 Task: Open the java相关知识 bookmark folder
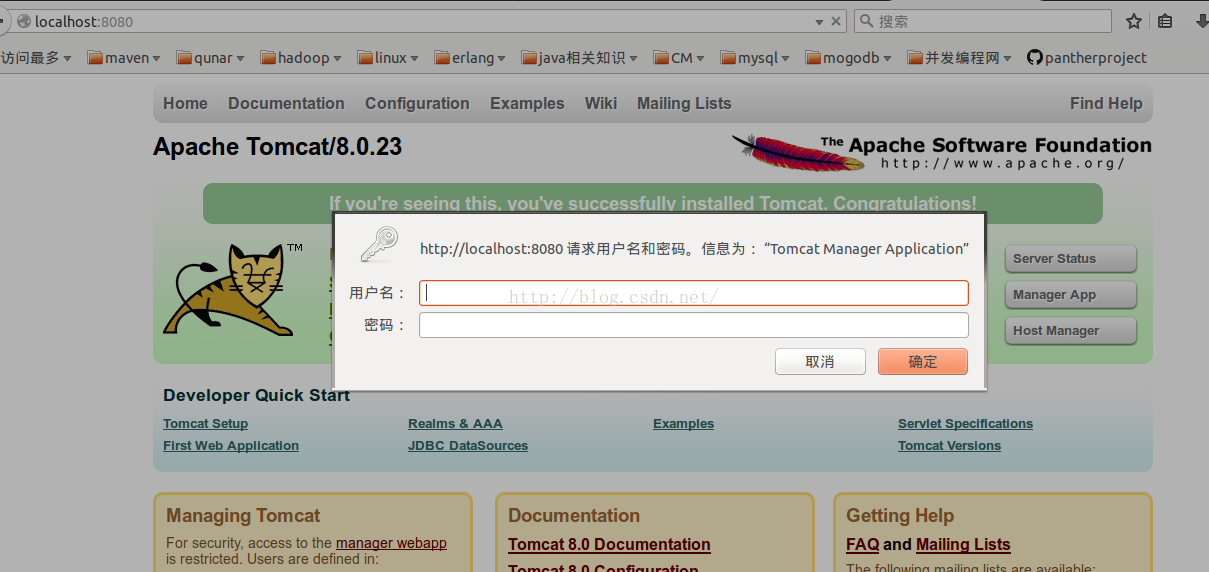tap(579, 58)
